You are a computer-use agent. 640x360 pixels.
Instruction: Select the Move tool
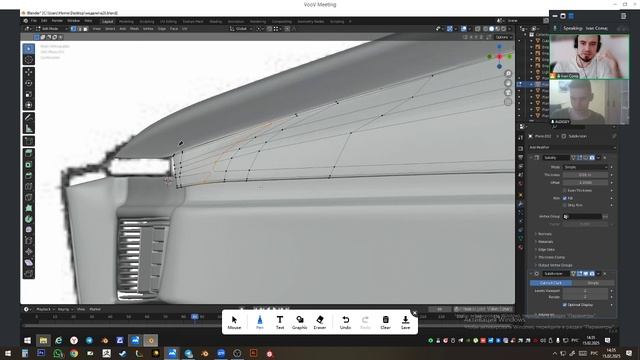coord(29,72)
